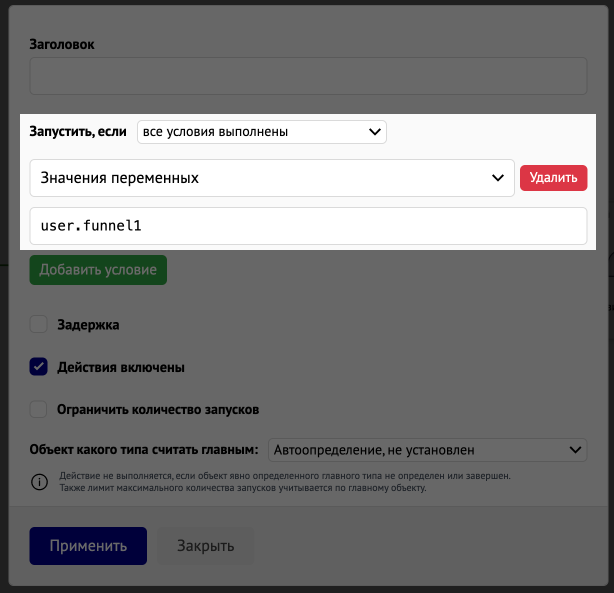614x593 pixels.
Task: Click the Ограничить количество запусков label
Action: pyautogui.click(x=158, y=410)
